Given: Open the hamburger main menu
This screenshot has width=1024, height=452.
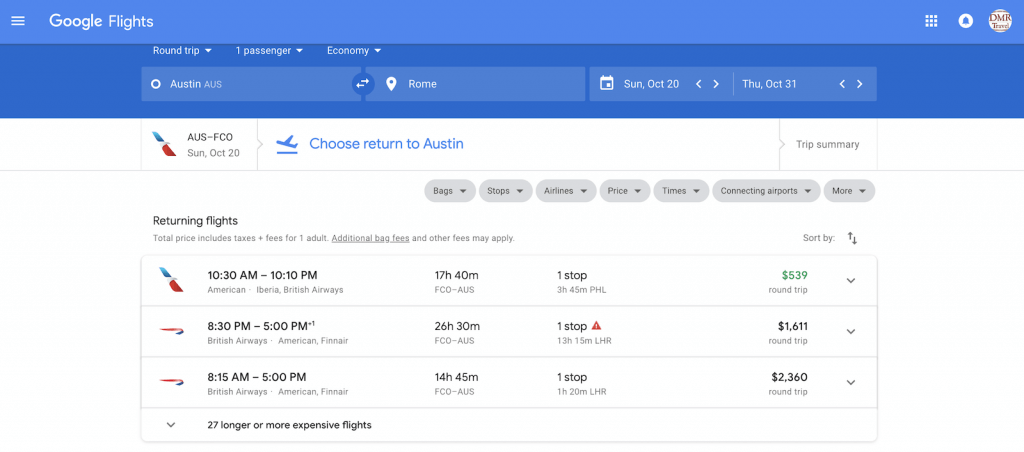Looking at the screenshot, I should tap(18, 21).
